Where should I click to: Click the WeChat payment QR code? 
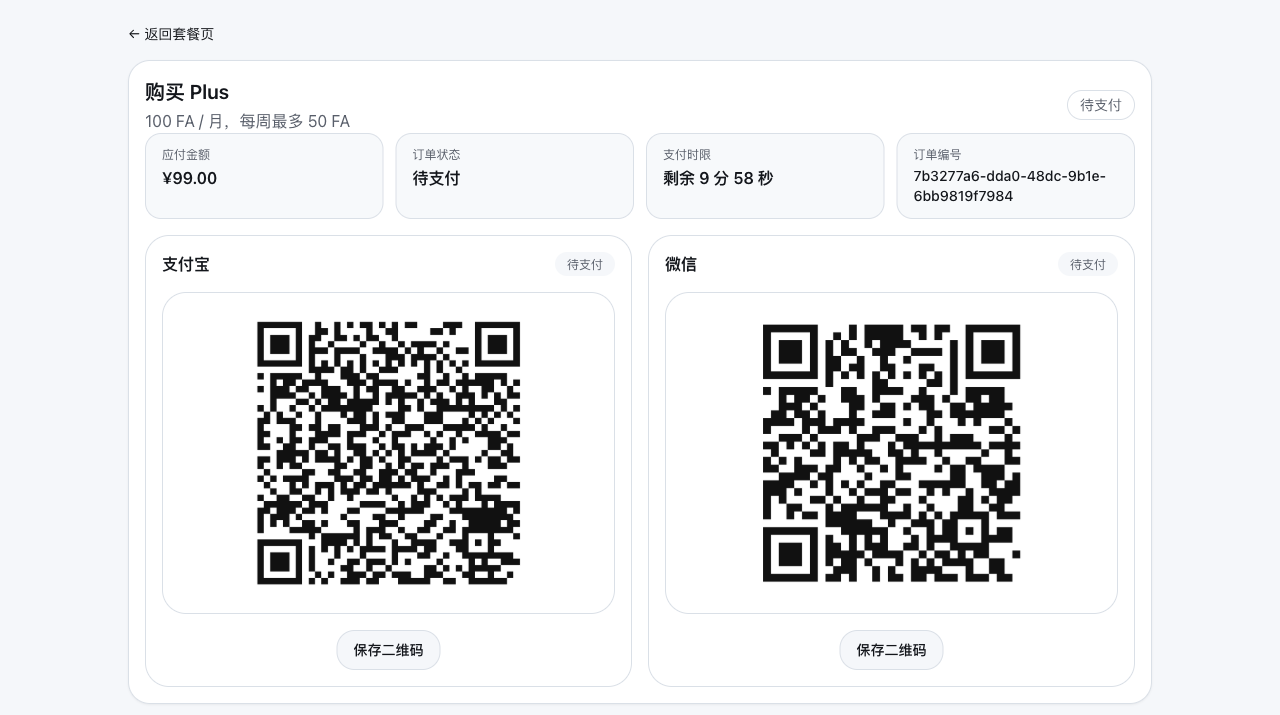click(891, 453)
